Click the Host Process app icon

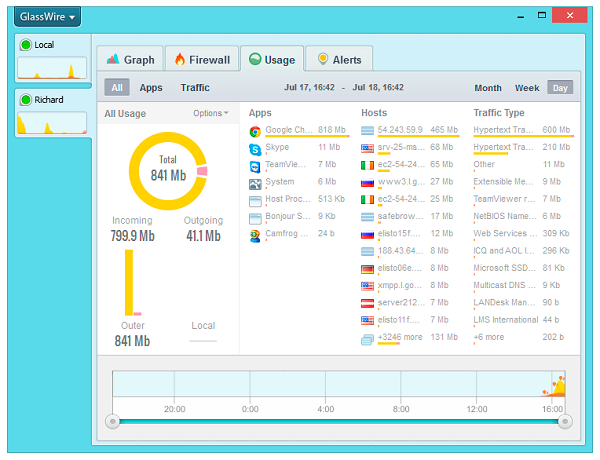[x=255, y=199]
